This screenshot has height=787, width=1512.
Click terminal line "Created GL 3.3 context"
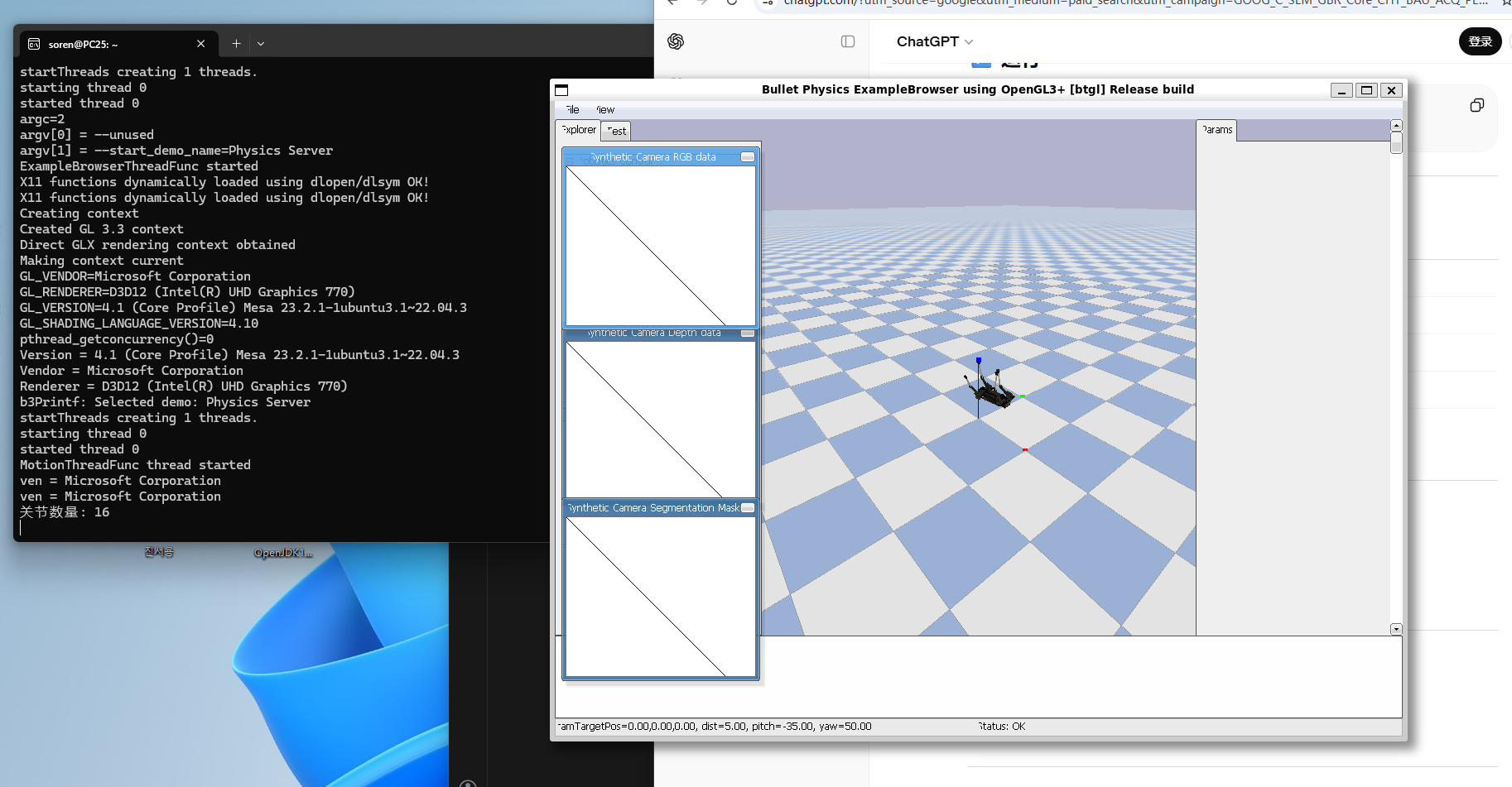point(102,229)
